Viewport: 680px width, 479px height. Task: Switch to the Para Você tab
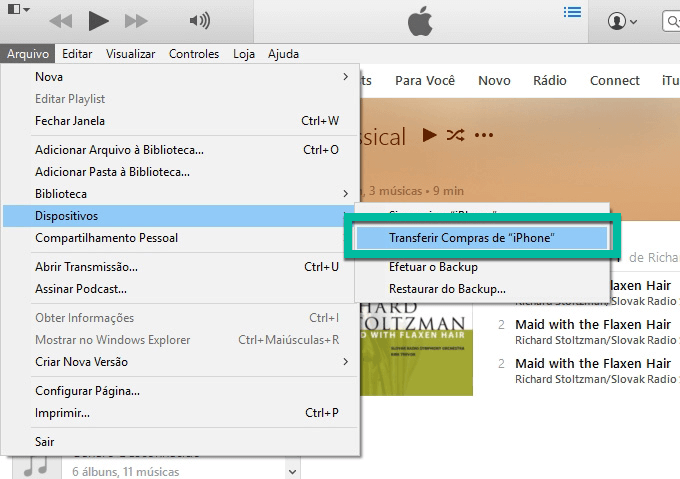pos(425,81)
